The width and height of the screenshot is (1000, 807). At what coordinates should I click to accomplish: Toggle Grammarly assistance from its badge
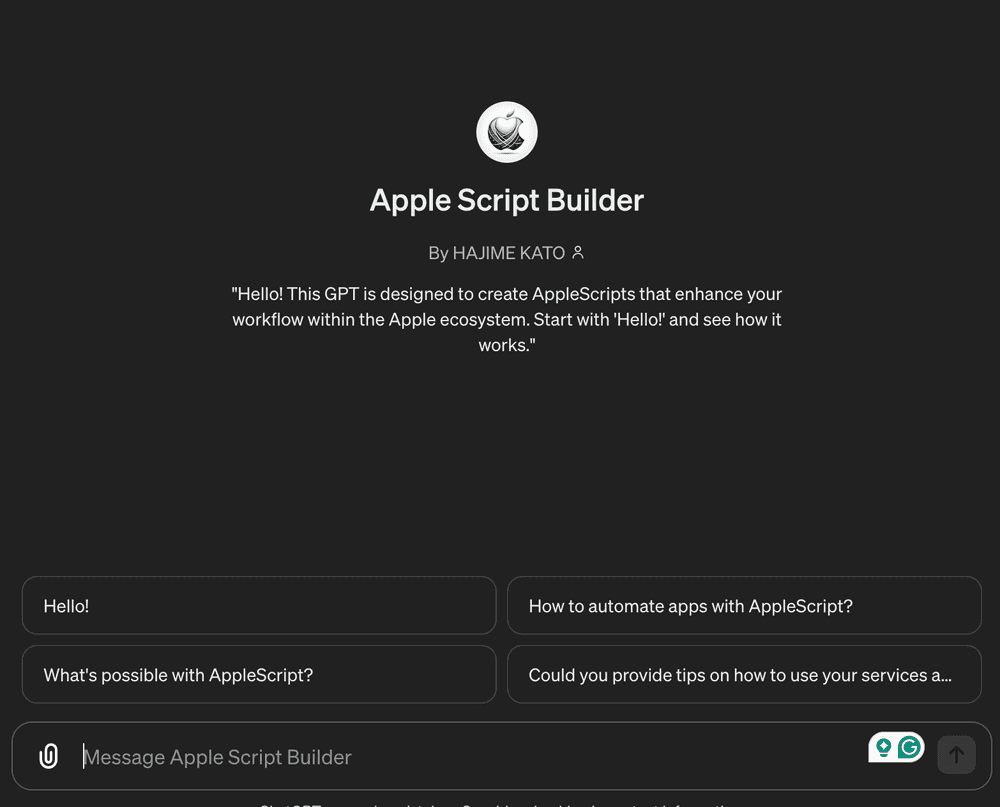coord(896,747)
